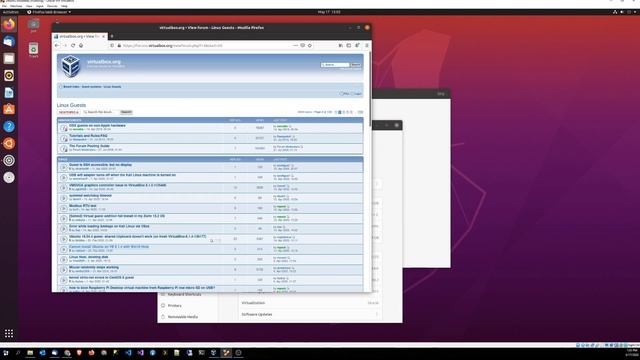Reload the Firefox page
The width and height of the screenshot is (640, 360).
pos(73,45)
